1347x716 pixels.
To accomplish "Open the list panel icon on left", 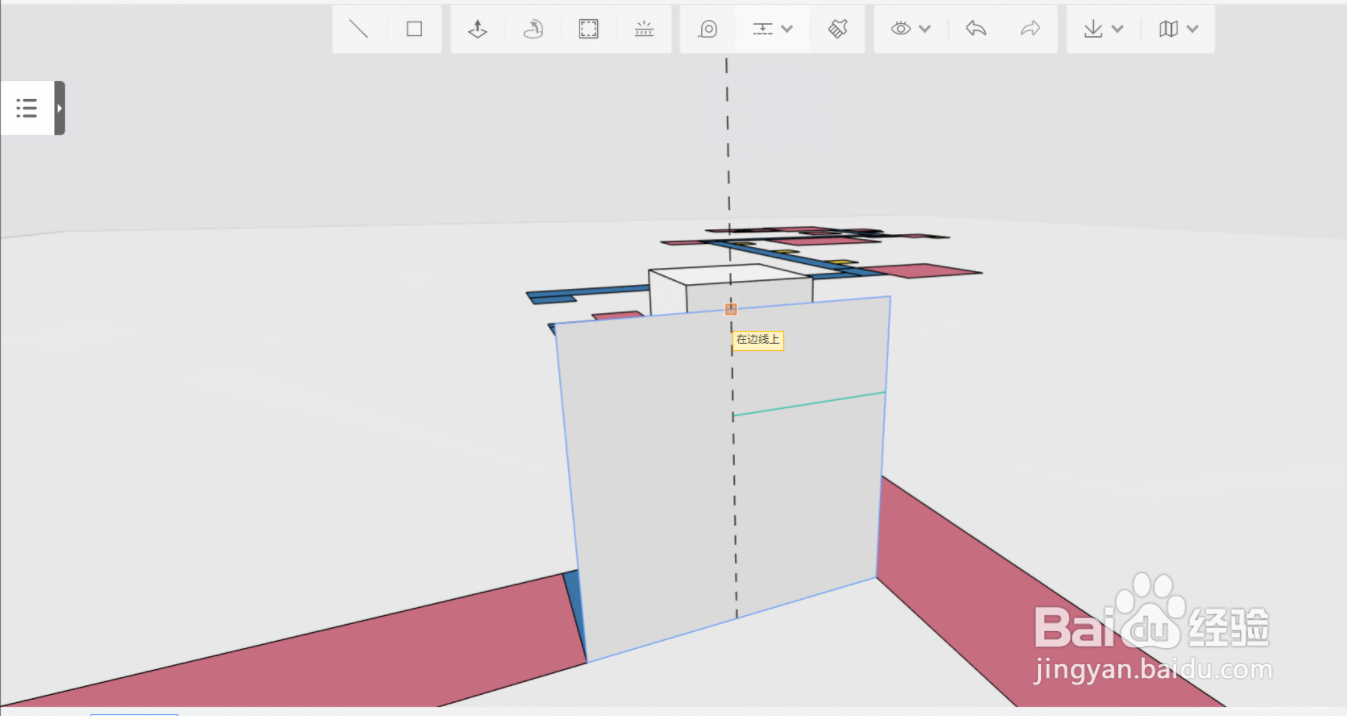I will pos(27,108).
